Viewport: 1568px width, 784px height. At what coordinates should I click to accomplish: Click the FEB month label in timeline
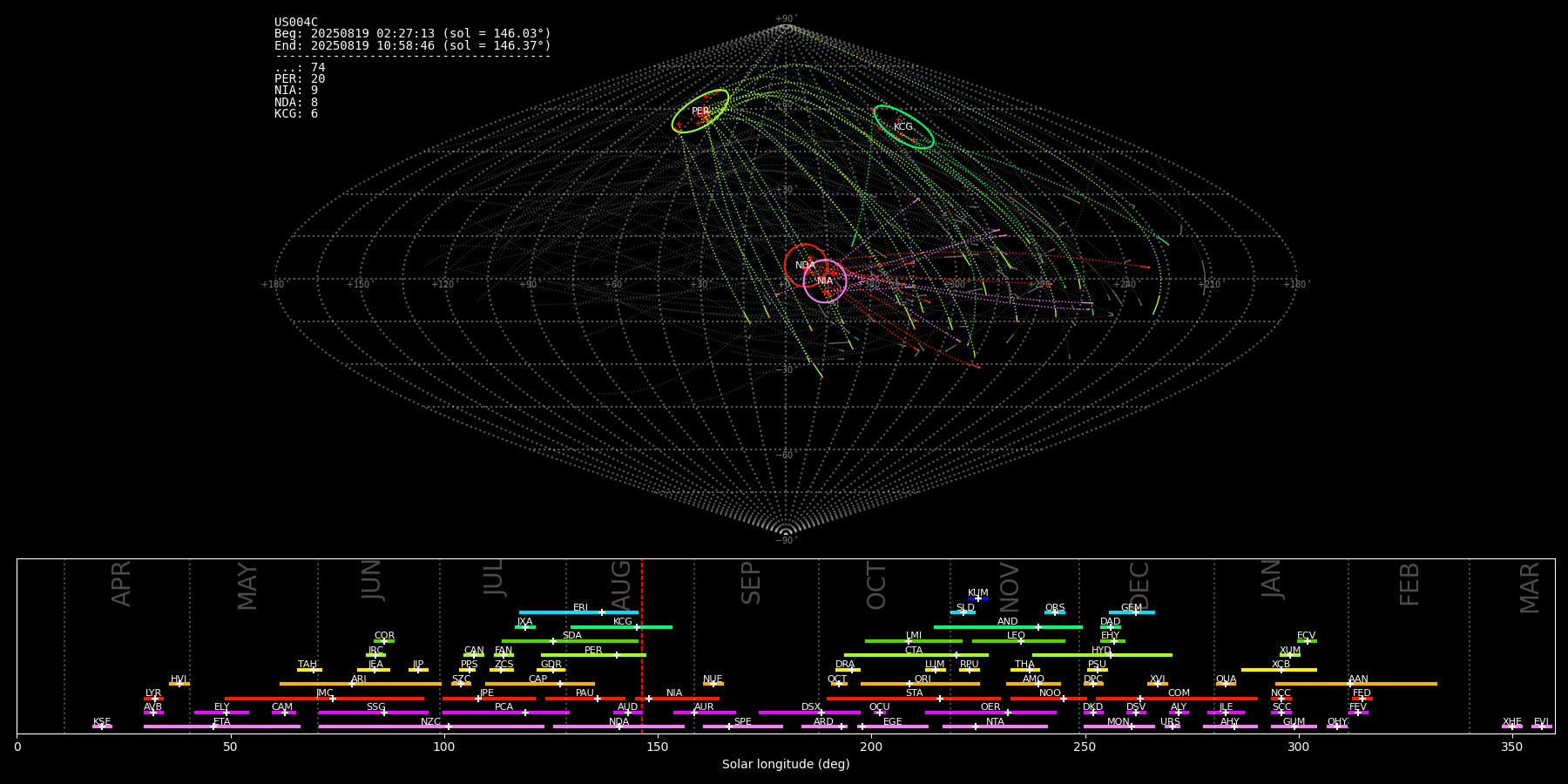[1409, 585]
